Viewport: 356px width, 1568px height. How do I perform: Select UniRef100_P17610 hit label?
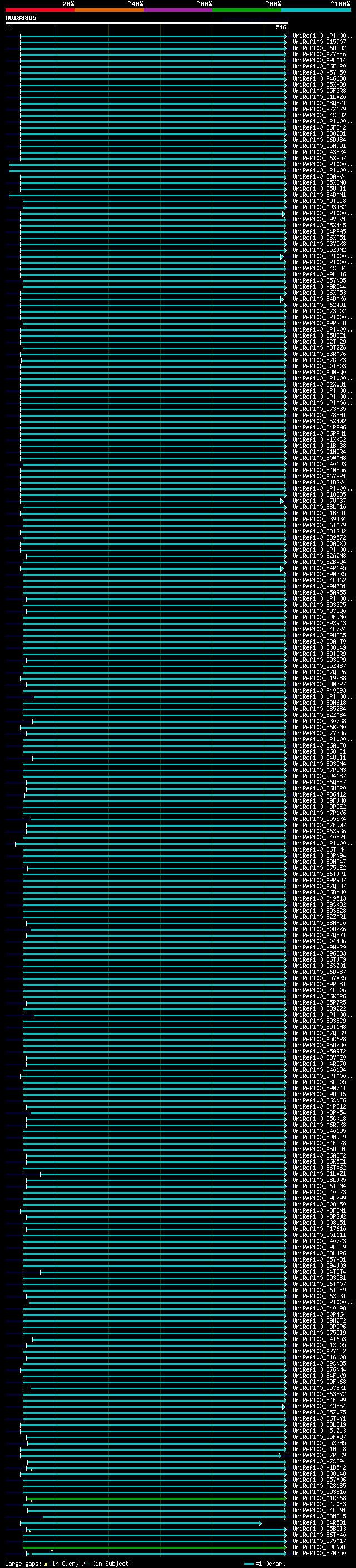(319, 1228)
